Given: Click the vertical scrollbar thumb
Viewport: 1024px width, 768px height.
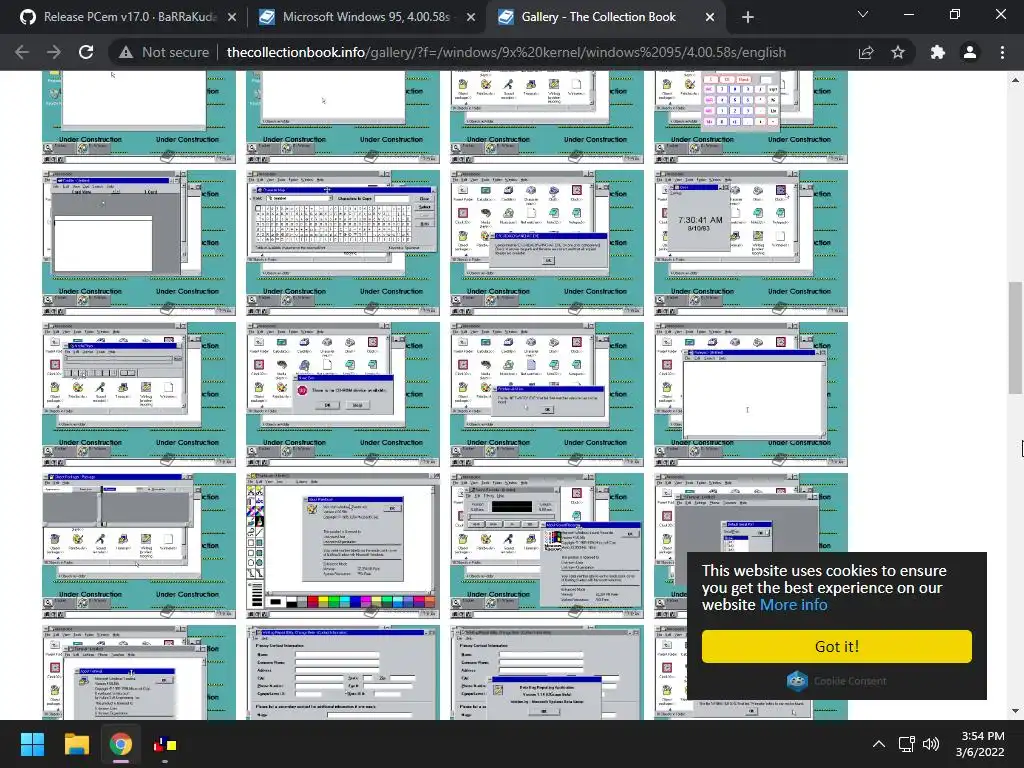Looking at the screenshot, I should (x=1015, y=338).
